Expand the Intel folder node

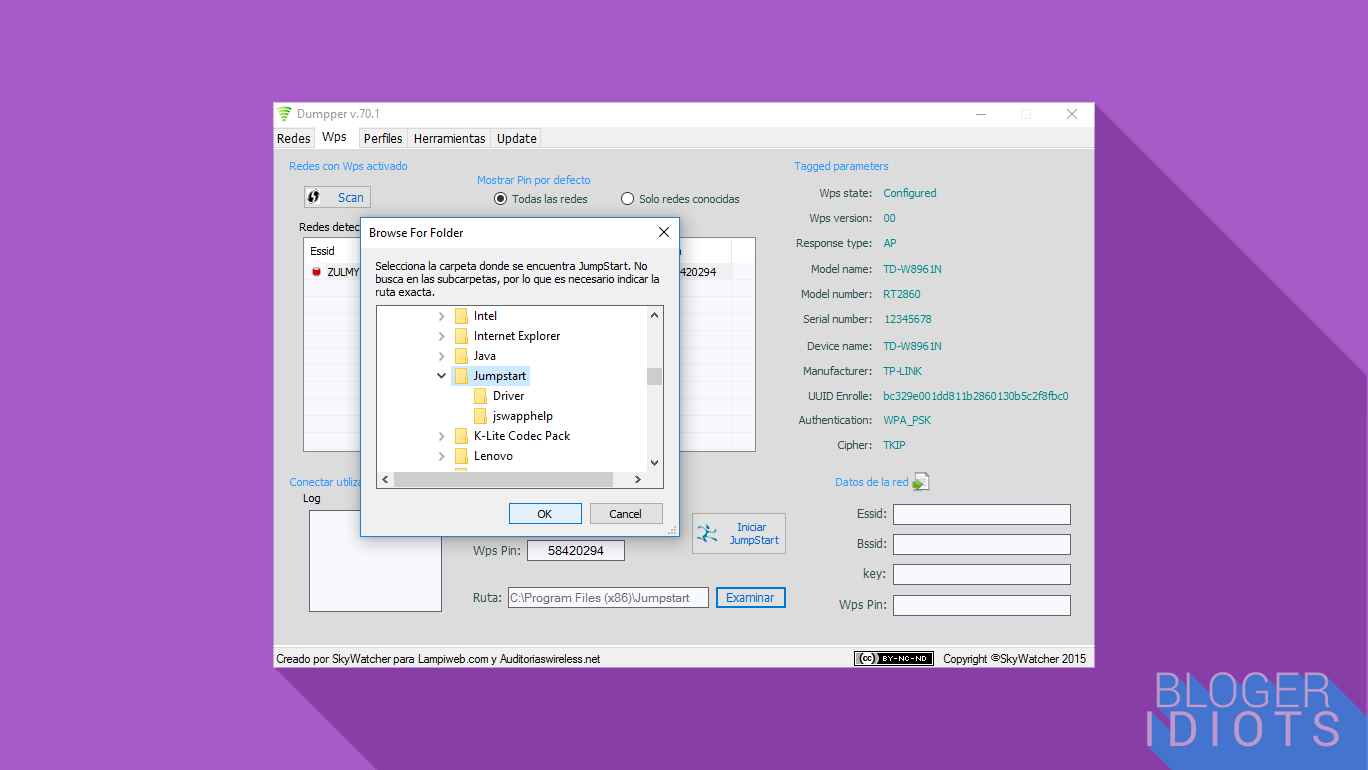[x=442, y=316]
